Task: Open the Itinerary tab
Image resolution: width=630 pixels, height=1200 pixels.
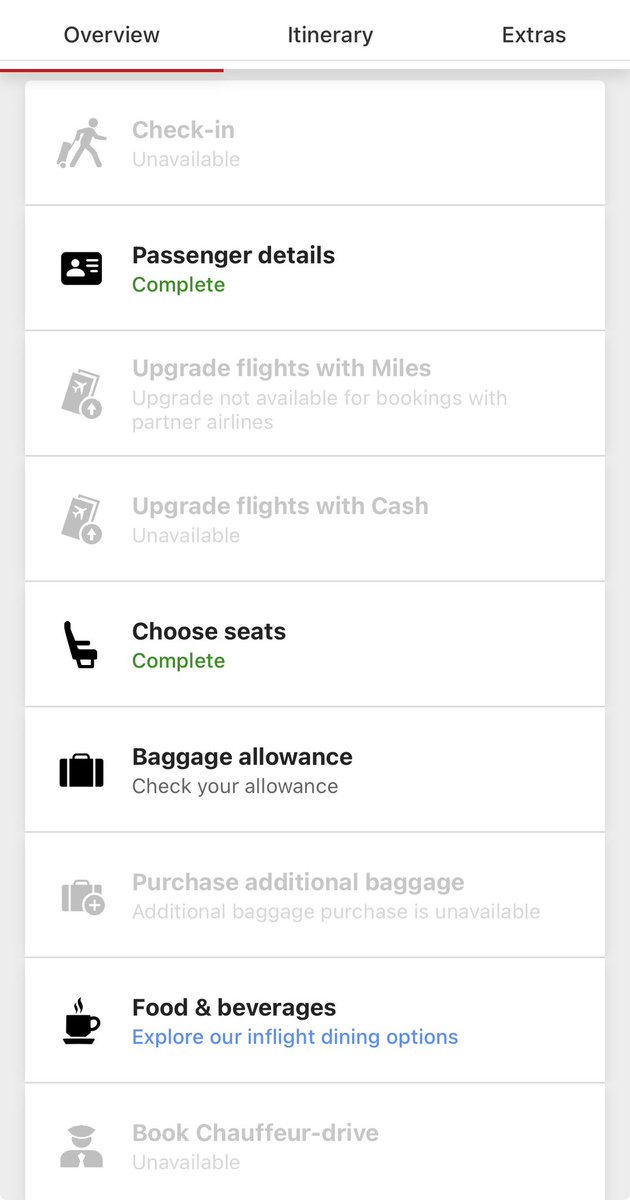Action: pos(330,35)
